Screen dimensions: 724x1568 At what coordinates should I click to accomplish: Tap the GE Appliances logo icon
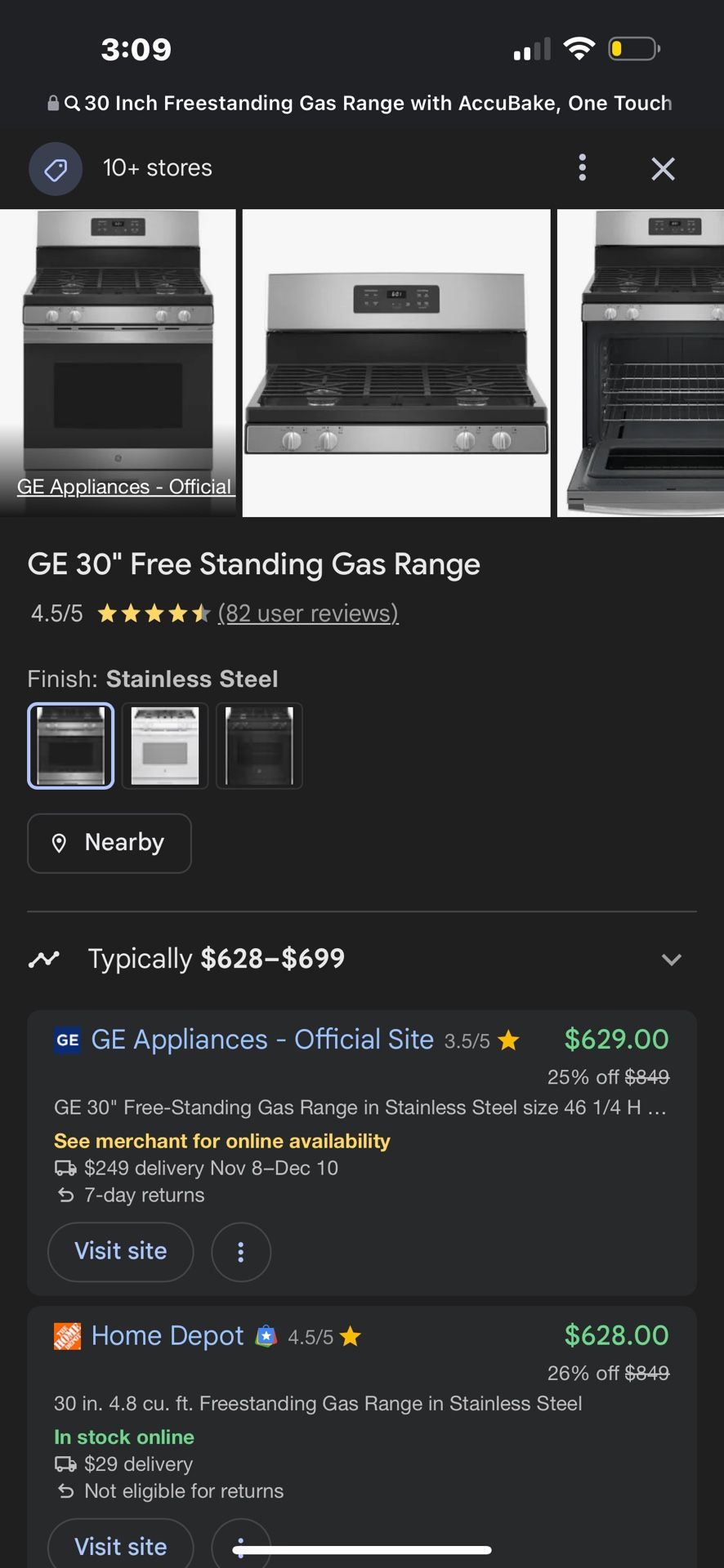pyautogui.click(x=67, y=1040)
